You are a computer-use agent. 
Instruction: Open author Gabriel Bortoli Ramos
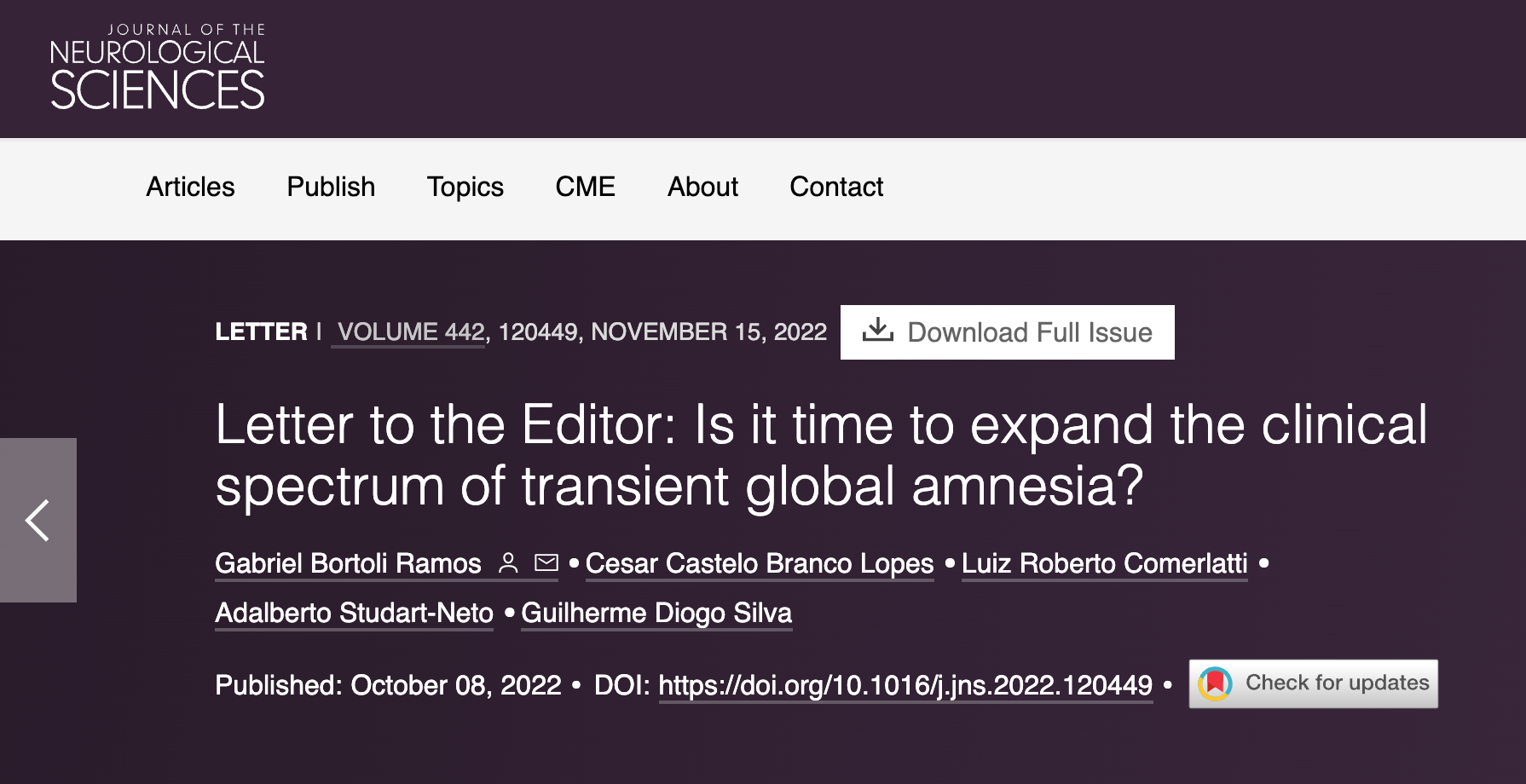(348, 563)
